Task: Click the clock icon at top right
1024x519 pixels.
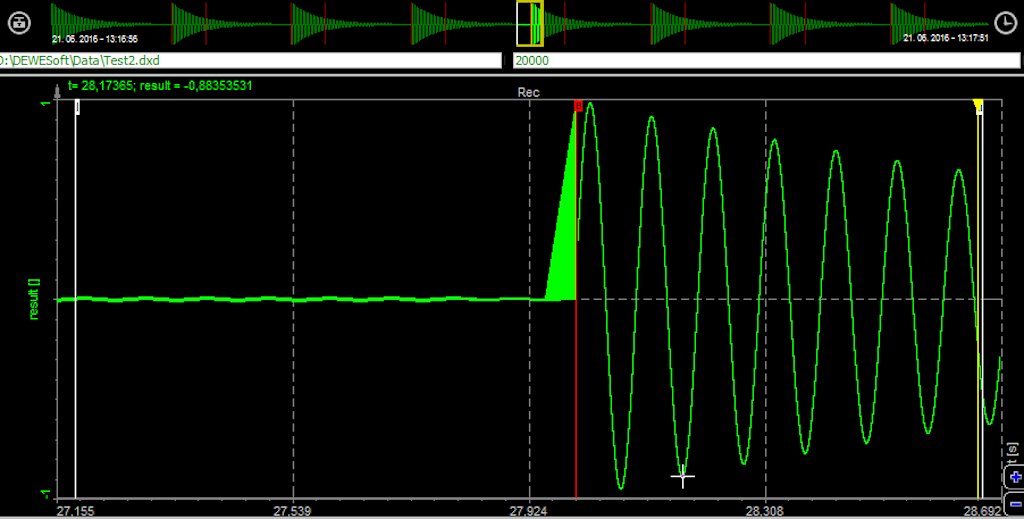Action: click(1005, 23)
